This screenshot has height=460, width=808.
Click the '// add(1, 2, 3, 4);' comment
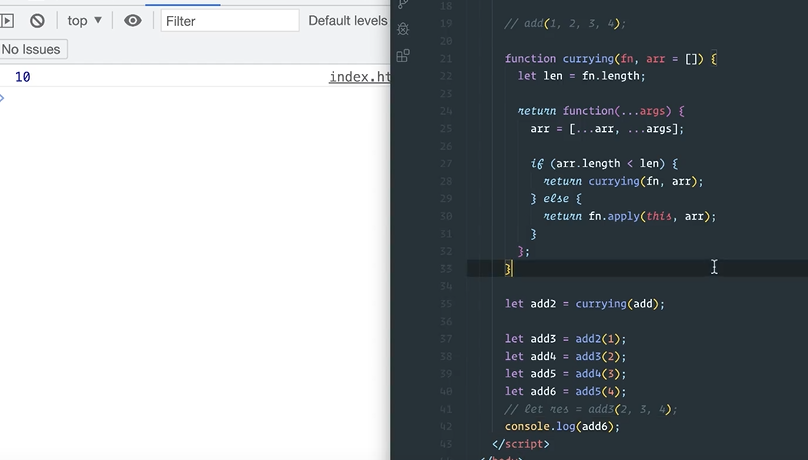tap(565, 24)
